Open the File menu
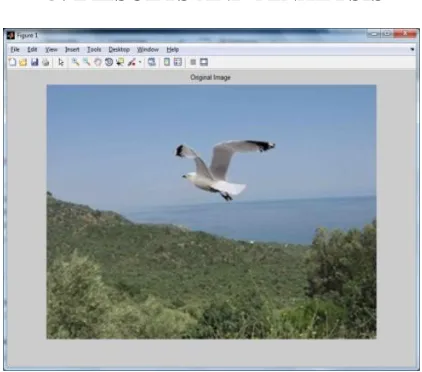This screenshot has width=422, height=372. click(x=15, y=50)
